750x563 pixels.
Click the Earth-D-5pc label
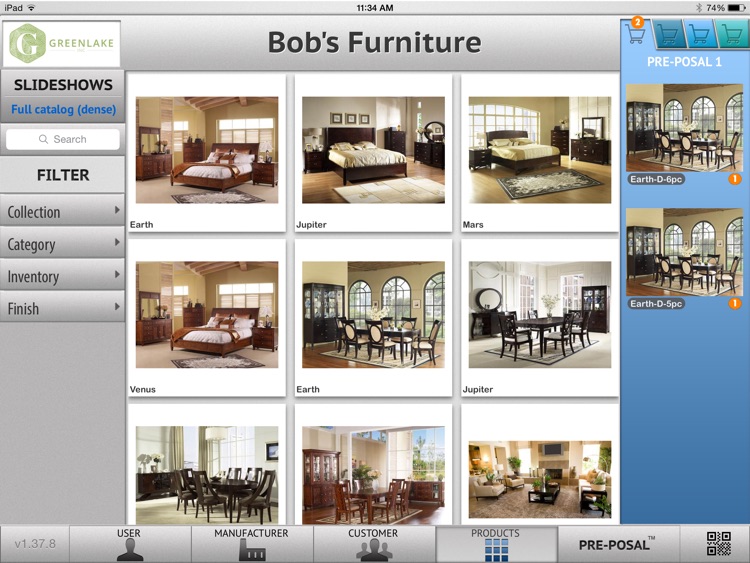tap(656, 304)
